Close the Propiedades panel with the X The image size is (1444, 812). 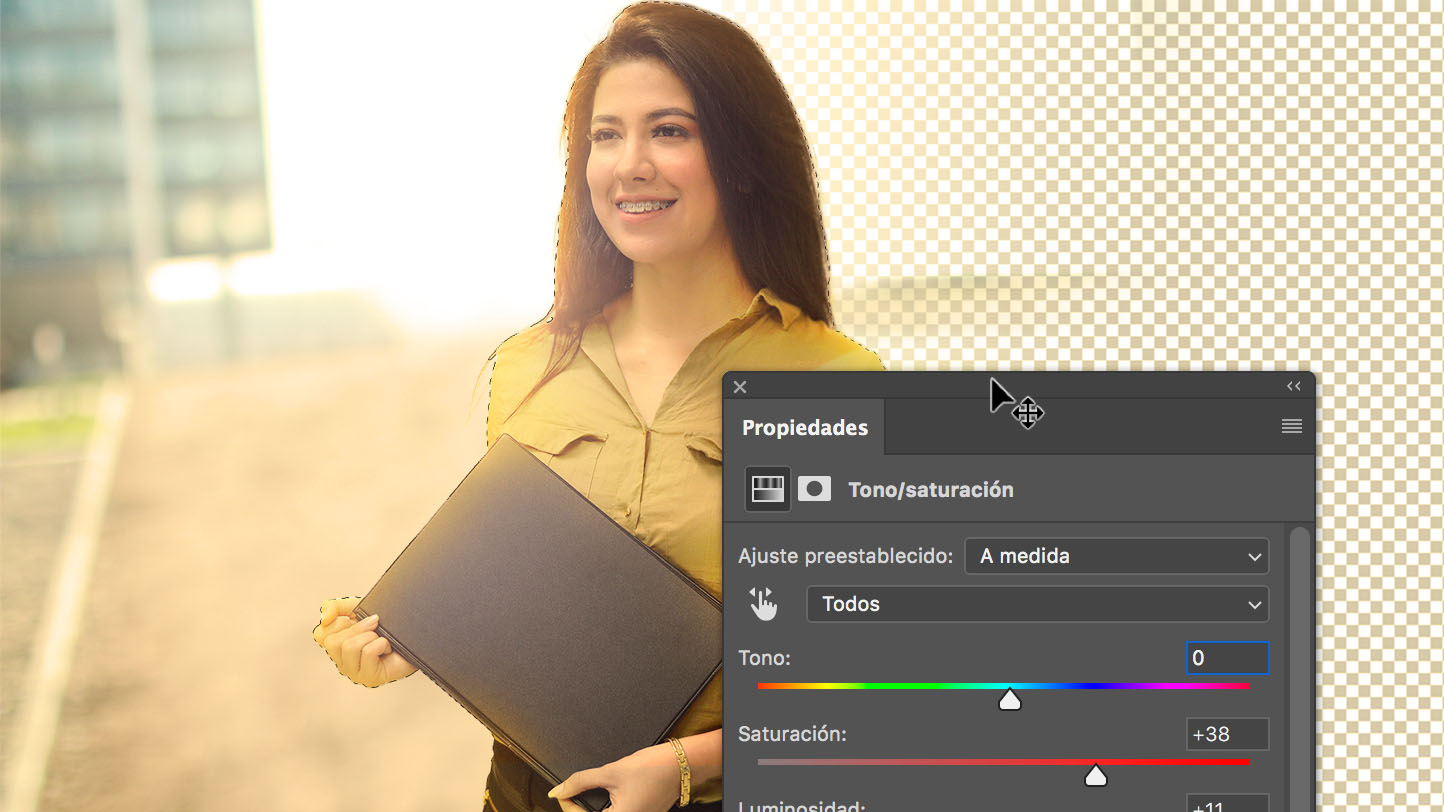(740, 387)
